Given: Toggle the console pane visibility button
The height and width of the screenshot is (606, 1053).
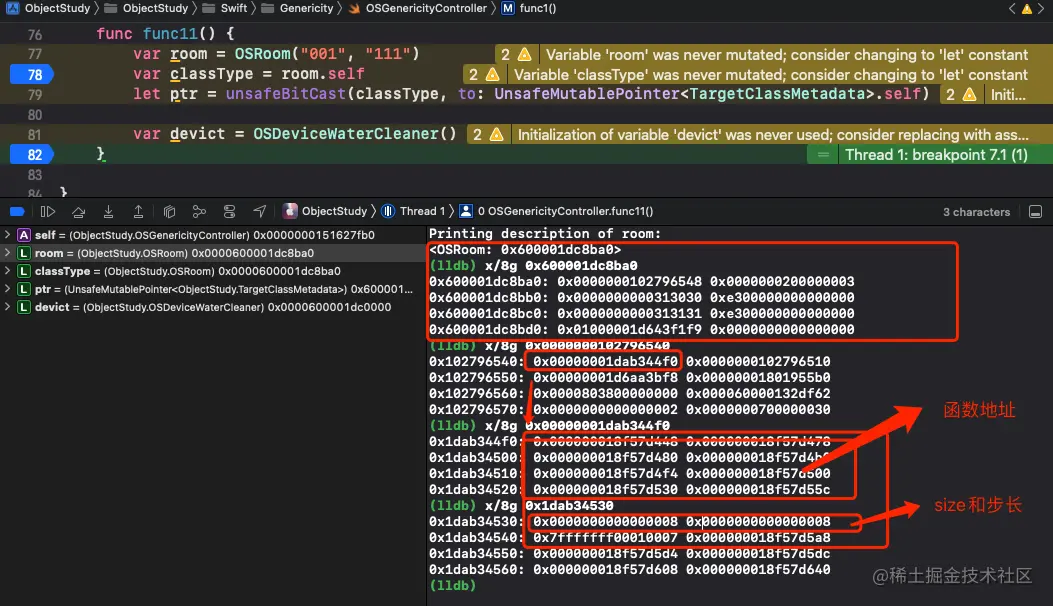Looking at the screenshot, I should pyautogui.click(x=1036, y=212).
